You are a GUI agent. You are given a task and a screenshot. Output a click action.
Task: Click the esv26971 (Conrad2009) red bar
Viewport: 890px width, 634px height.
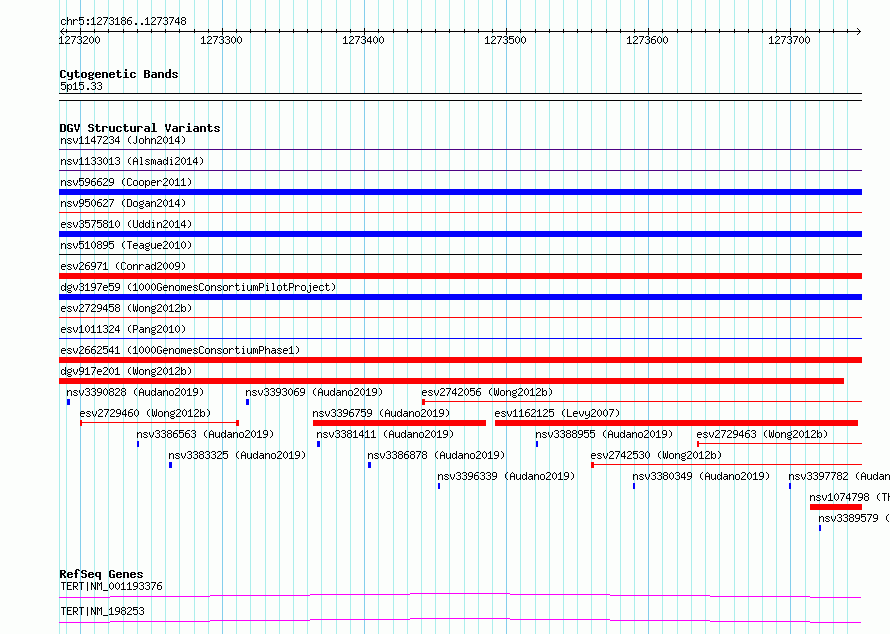click(x=460, y=276)
